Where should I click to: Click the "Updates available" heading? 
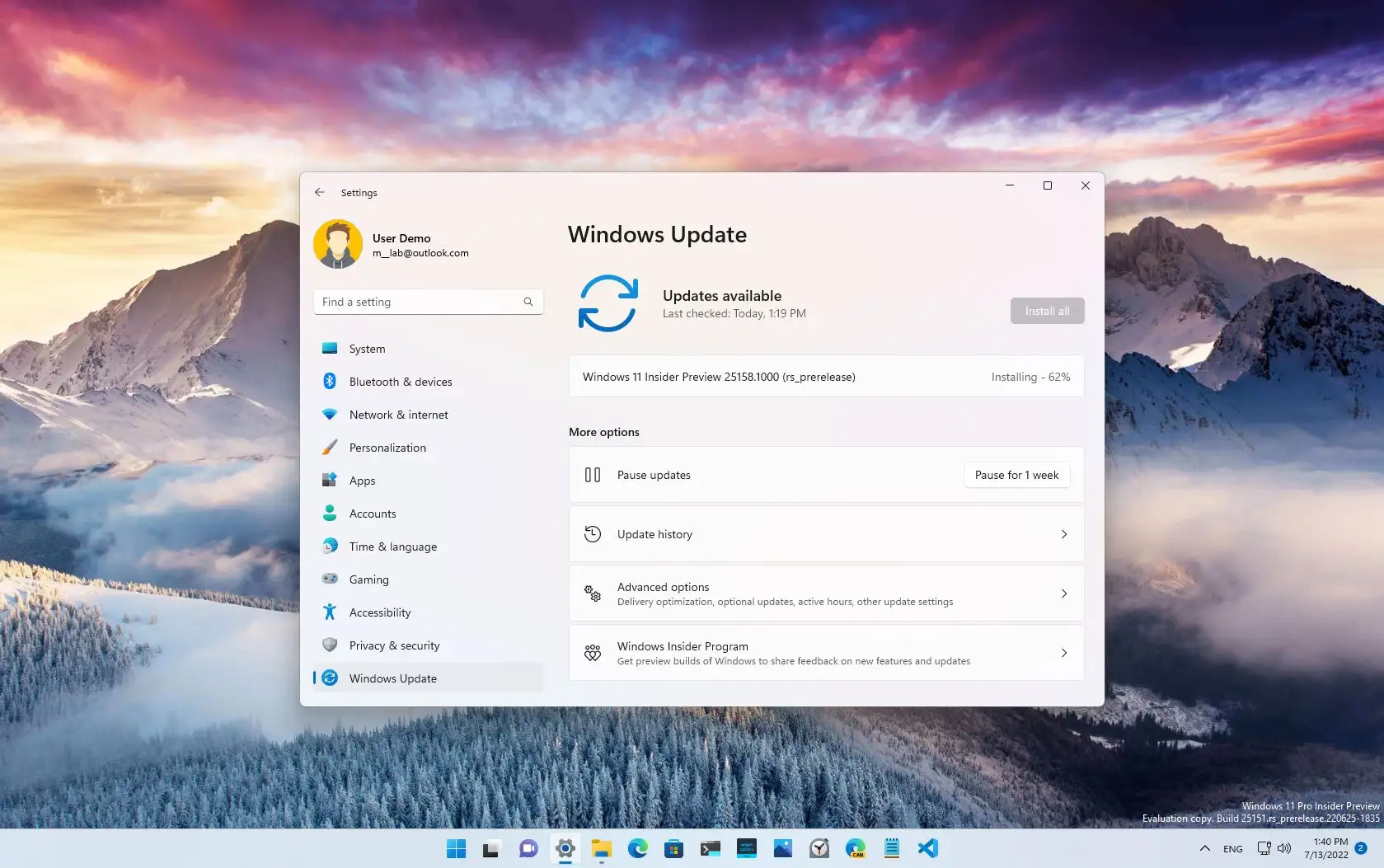[x=722, y=296]
